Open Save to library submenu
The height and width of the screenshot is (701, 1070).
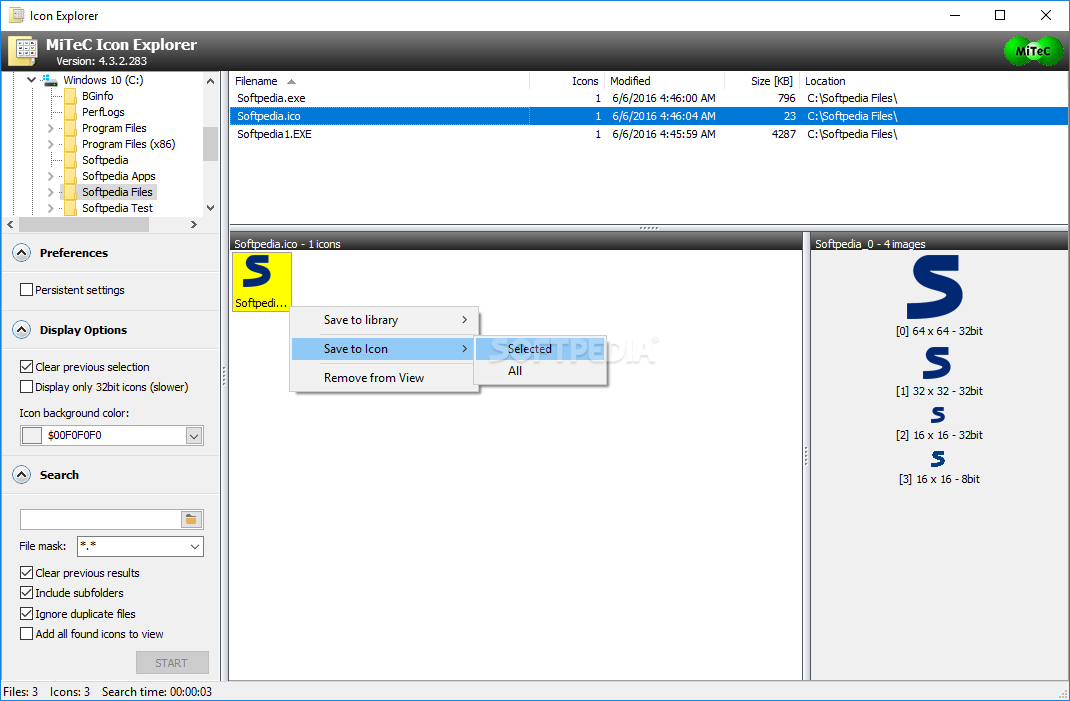(385, 319)
